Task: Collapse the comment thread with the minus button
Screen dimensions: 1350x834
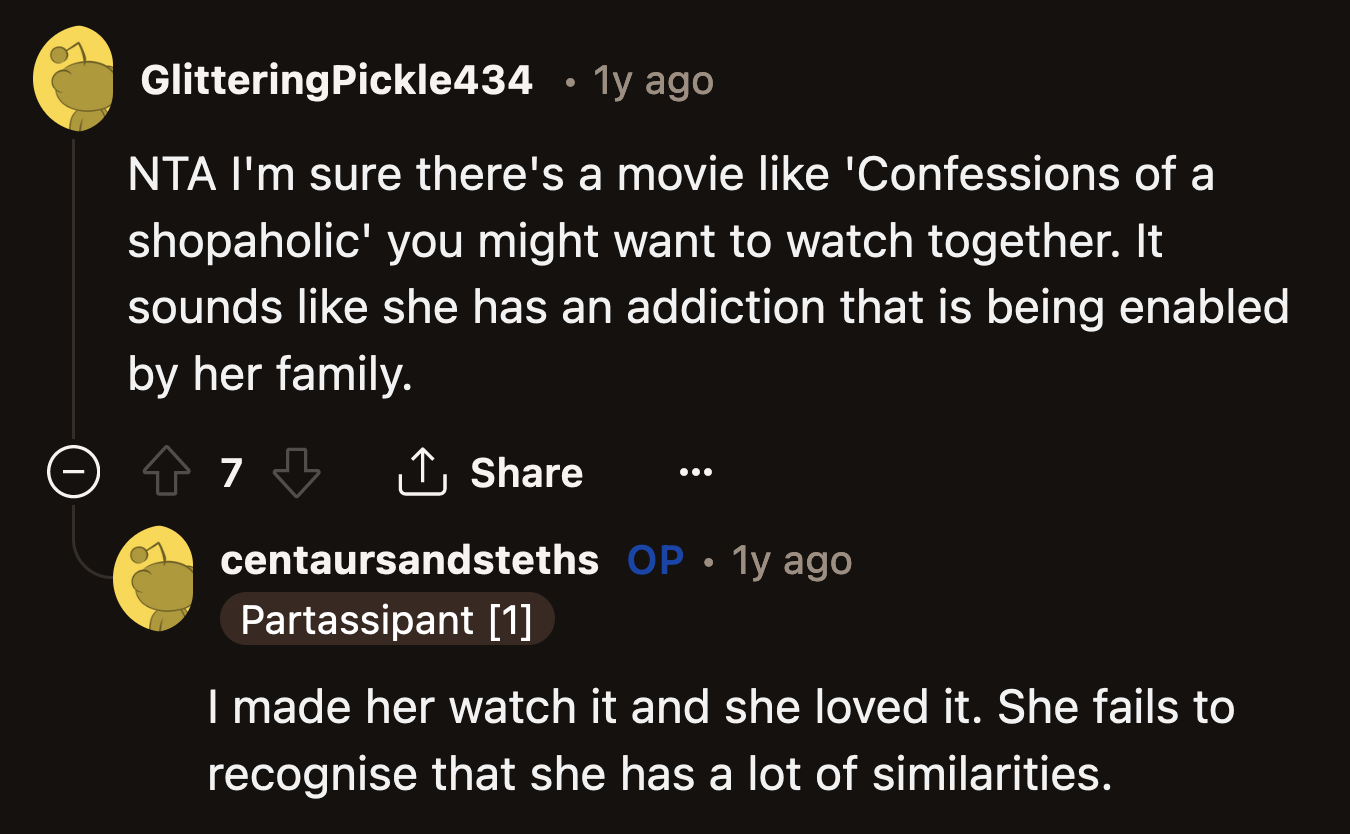Action: coord(73,472)
